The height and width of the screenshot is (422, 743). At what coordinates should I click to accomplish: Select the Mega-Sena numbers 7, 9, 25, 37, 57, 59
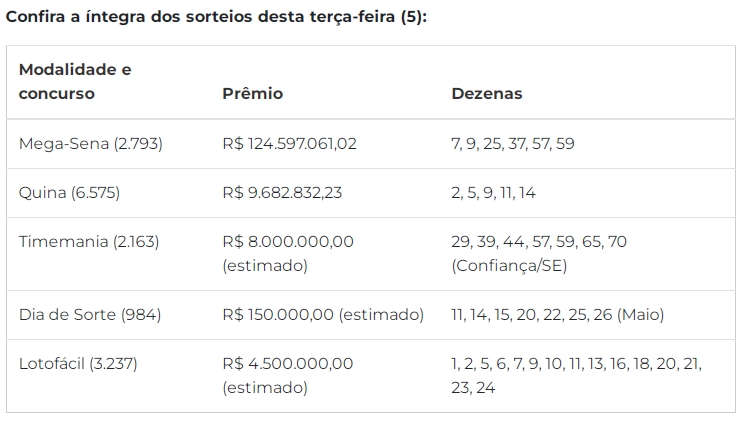pos(513,144)
